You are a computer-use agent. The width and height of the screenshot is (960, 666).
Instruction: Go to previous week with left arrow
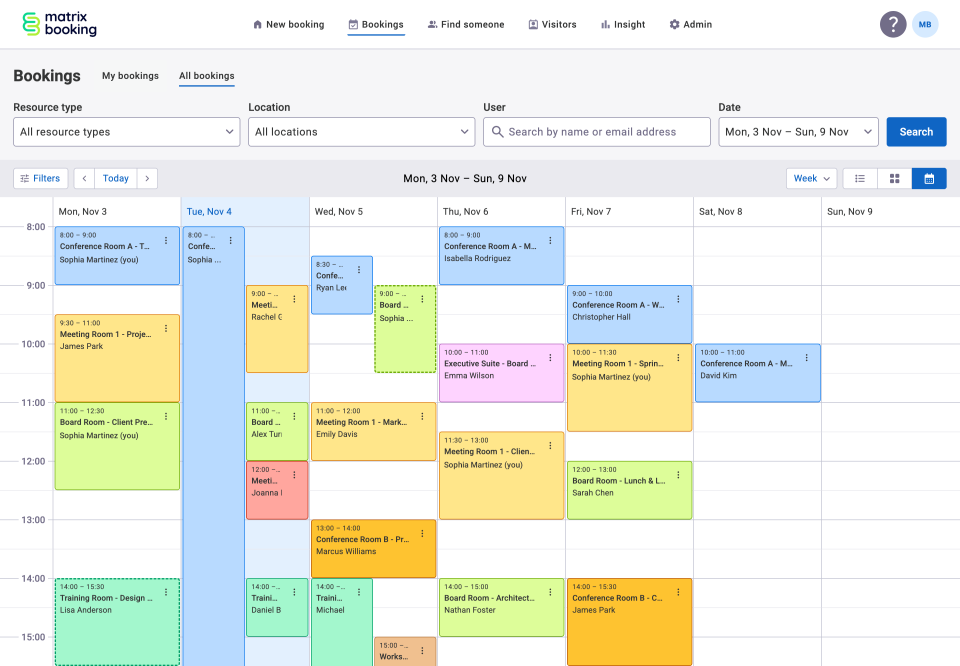(84, 178)
